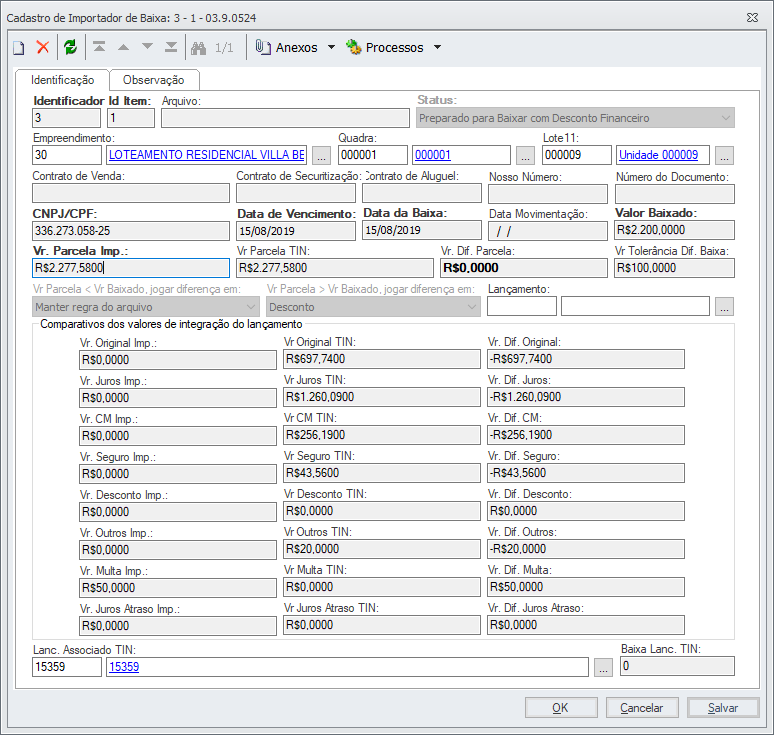
Task: Expand the Anexos dropdown arrow
Action: click(x=331, y=48)
